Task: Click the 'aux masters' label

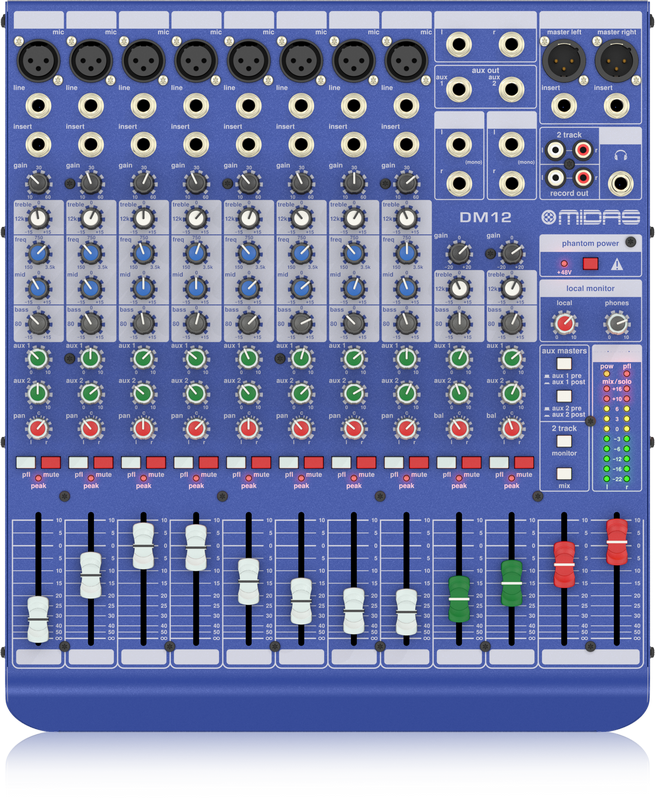Action: pos(564,351)
